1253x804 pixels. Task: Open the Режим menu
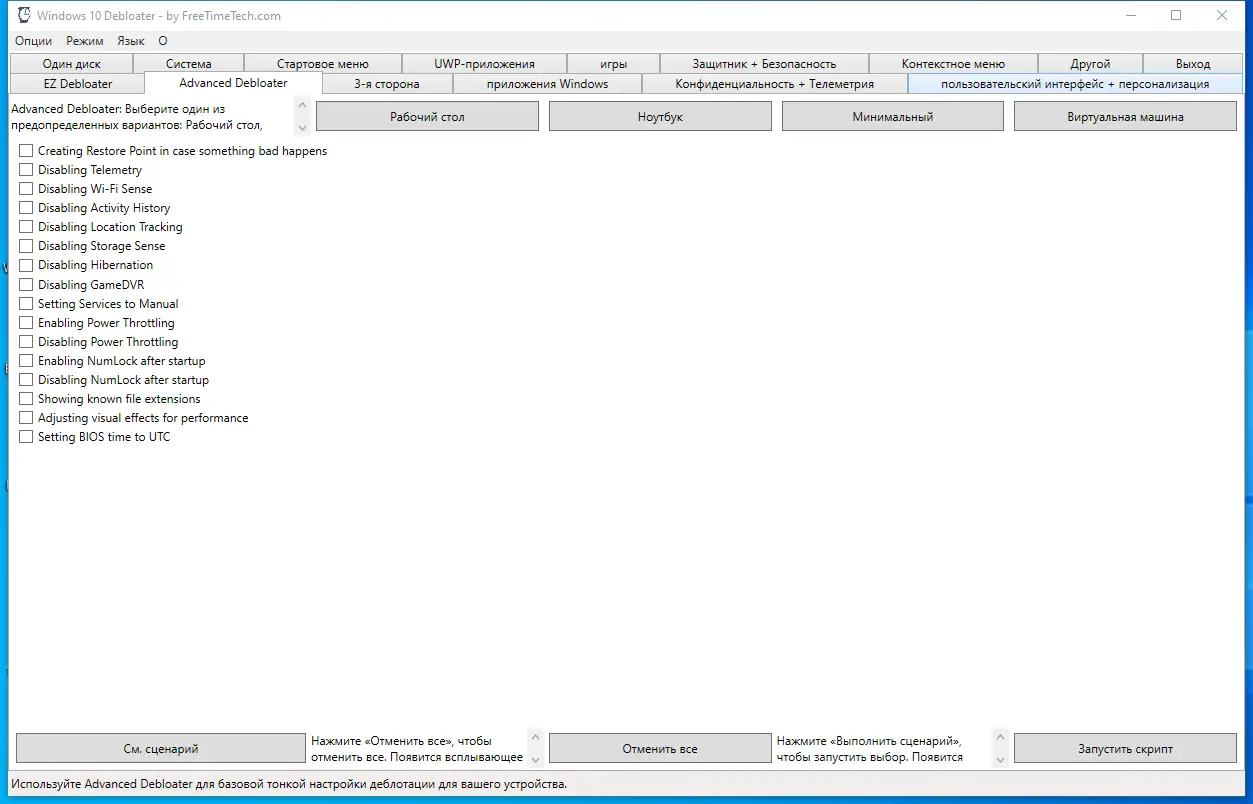pyautogui.click(x=85, y=41)
